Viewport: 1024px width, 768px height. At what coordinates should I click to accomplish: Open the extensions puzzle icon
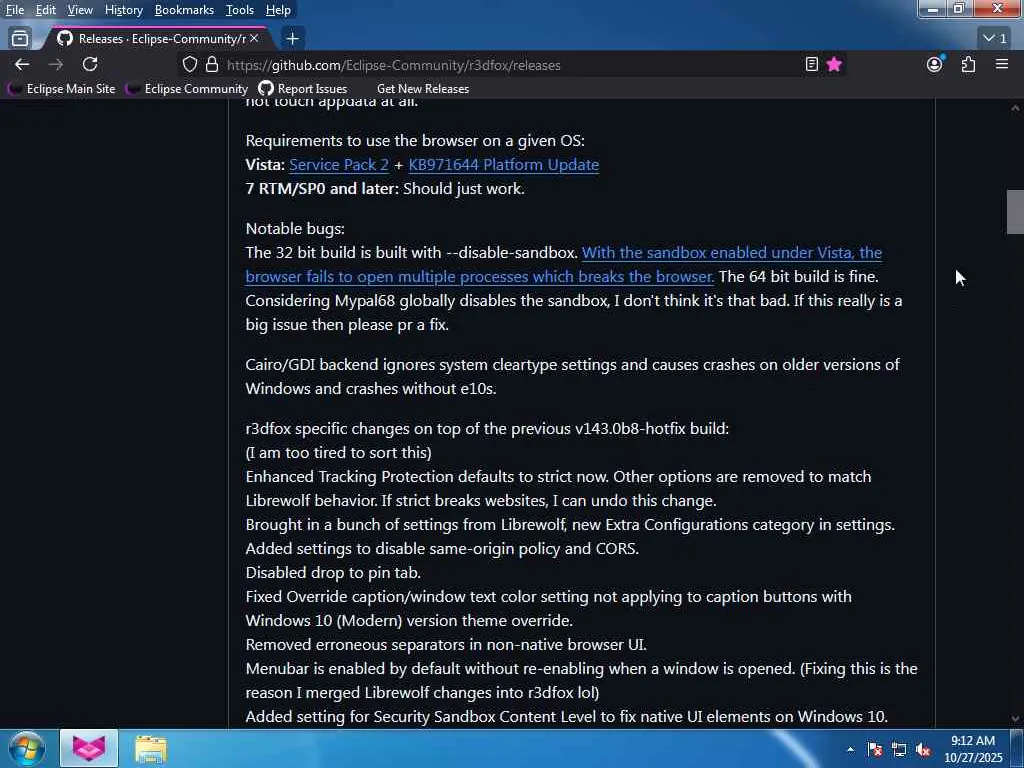point(968,65)
